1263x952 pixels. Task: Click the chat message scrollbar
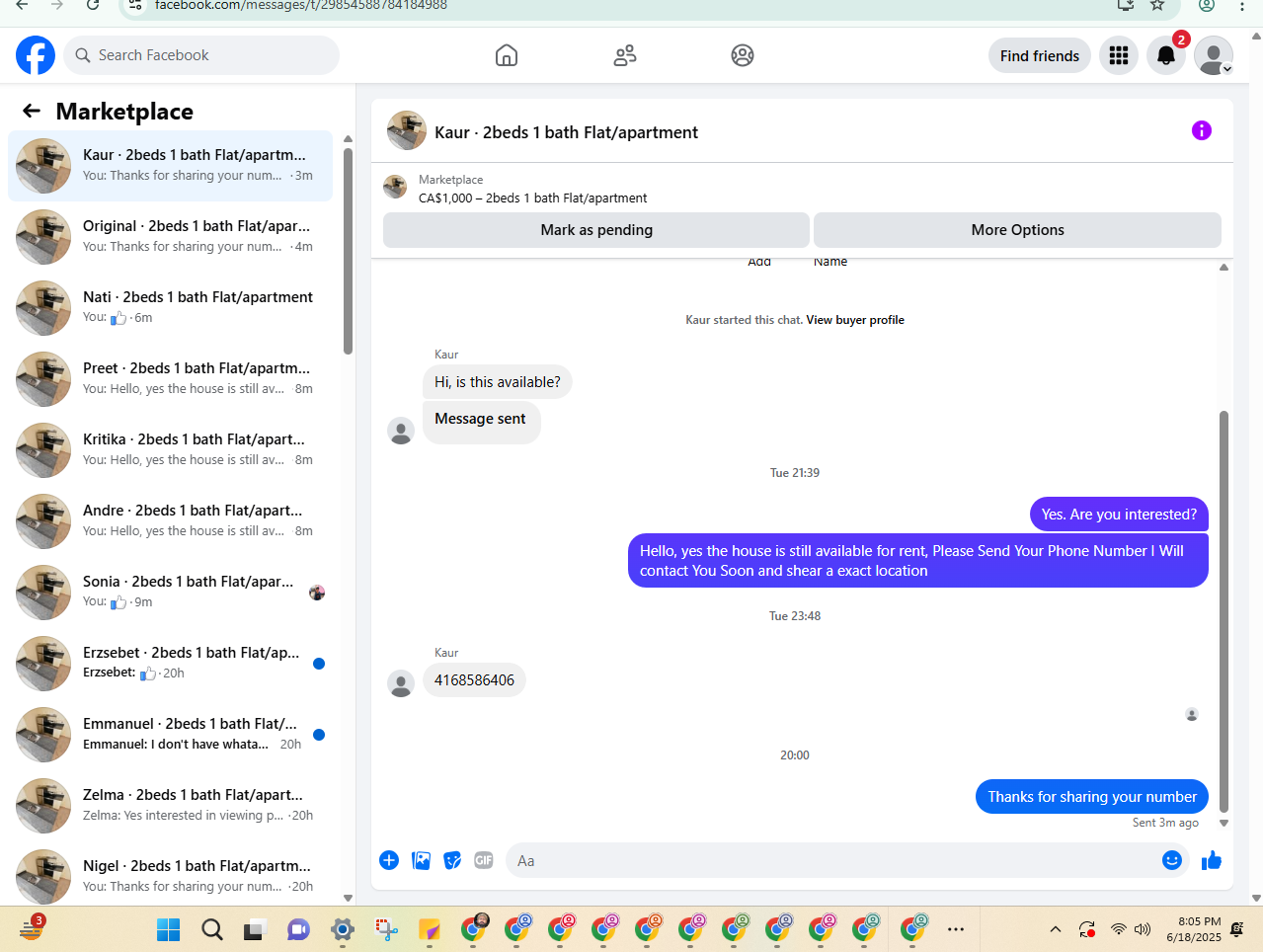tap(1224, 612)
